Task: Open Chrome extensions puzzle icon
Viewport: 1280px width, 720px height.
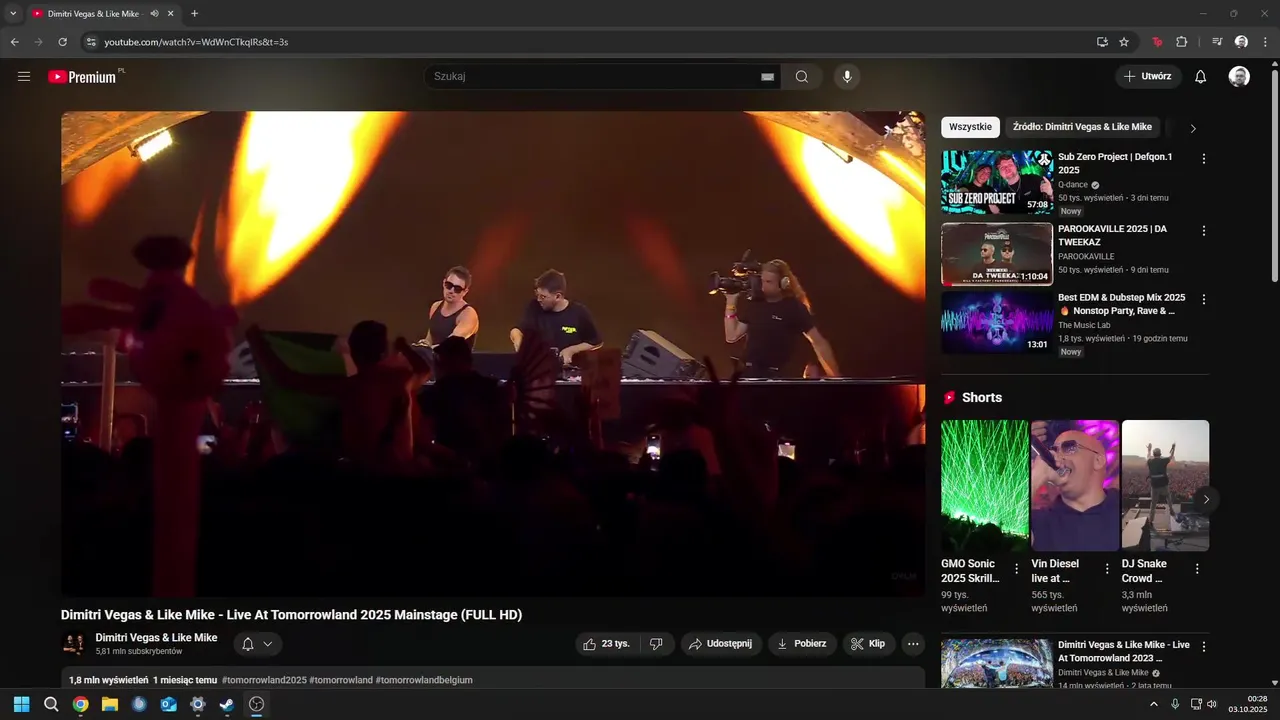Action: (1181, 42)
